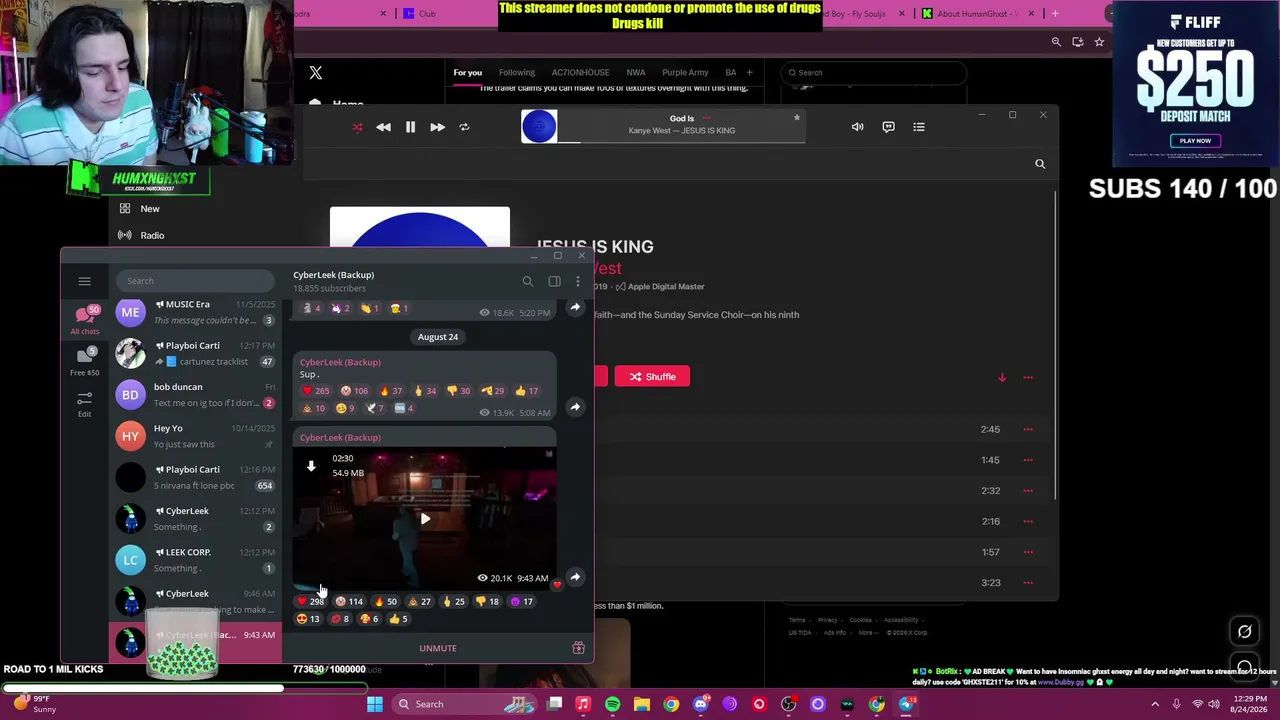Switch to the ACTIONHOUSE tab on X
Viewport: 1280px width, 720px height.
580,72
